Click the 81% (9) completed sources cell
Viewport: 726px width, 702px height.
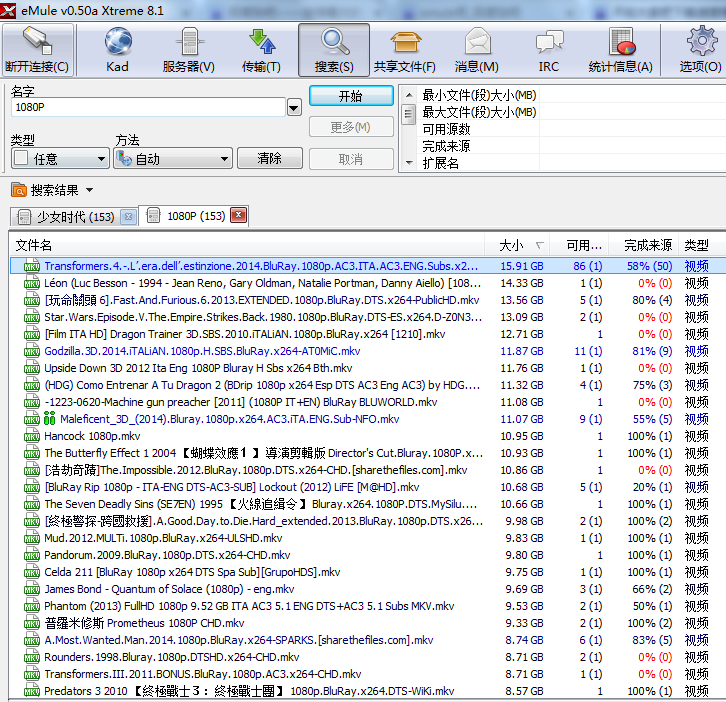click(652, 351)
